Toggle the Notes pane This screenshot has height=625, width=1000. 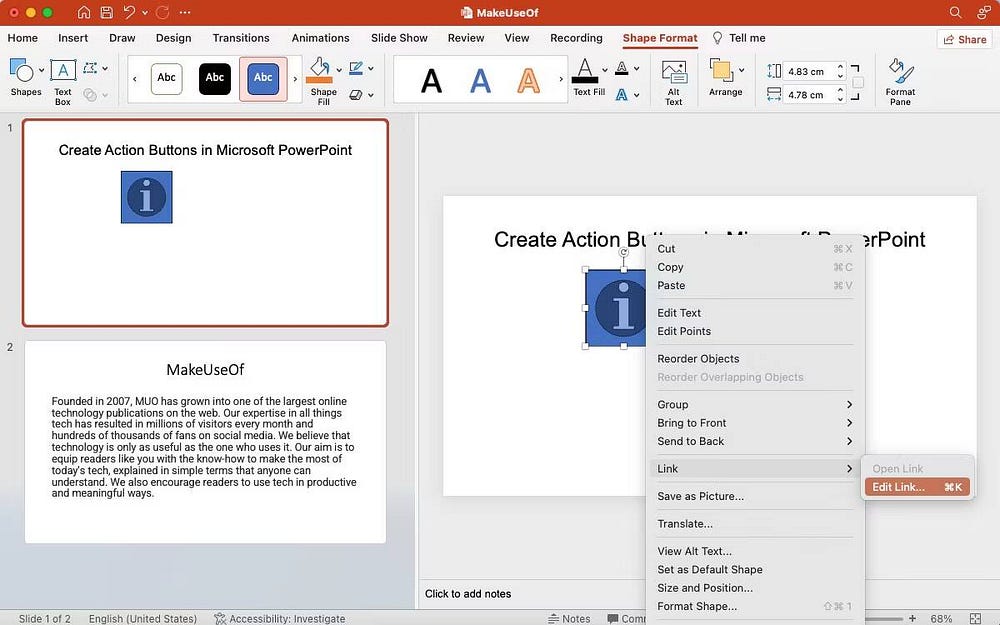(570, 618)
